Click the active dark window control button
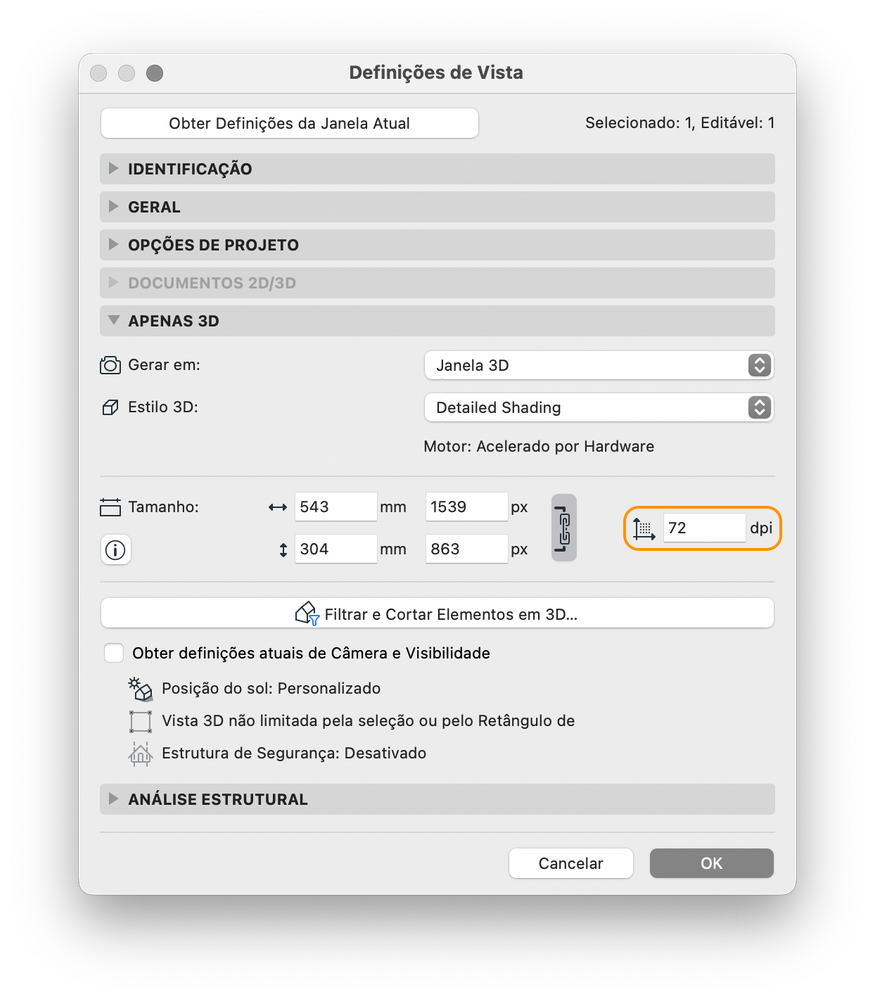875x999 pixels. coord(155,73)
